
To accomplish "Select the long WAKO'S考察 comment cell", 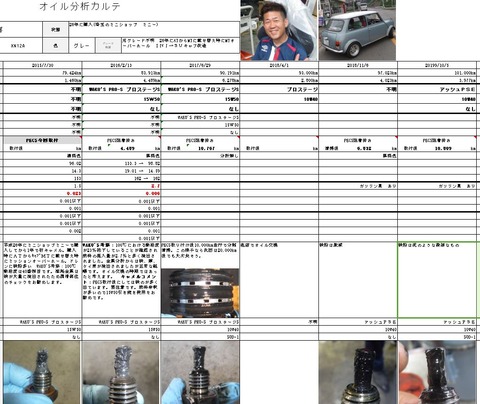I will coord(121,280).
